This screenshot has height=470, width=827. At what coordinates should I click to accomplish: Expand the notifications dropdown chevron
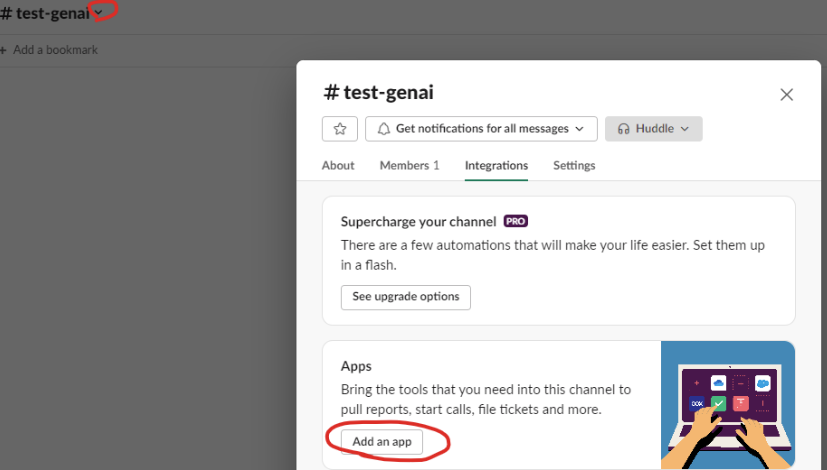click(x=582, y=129)
